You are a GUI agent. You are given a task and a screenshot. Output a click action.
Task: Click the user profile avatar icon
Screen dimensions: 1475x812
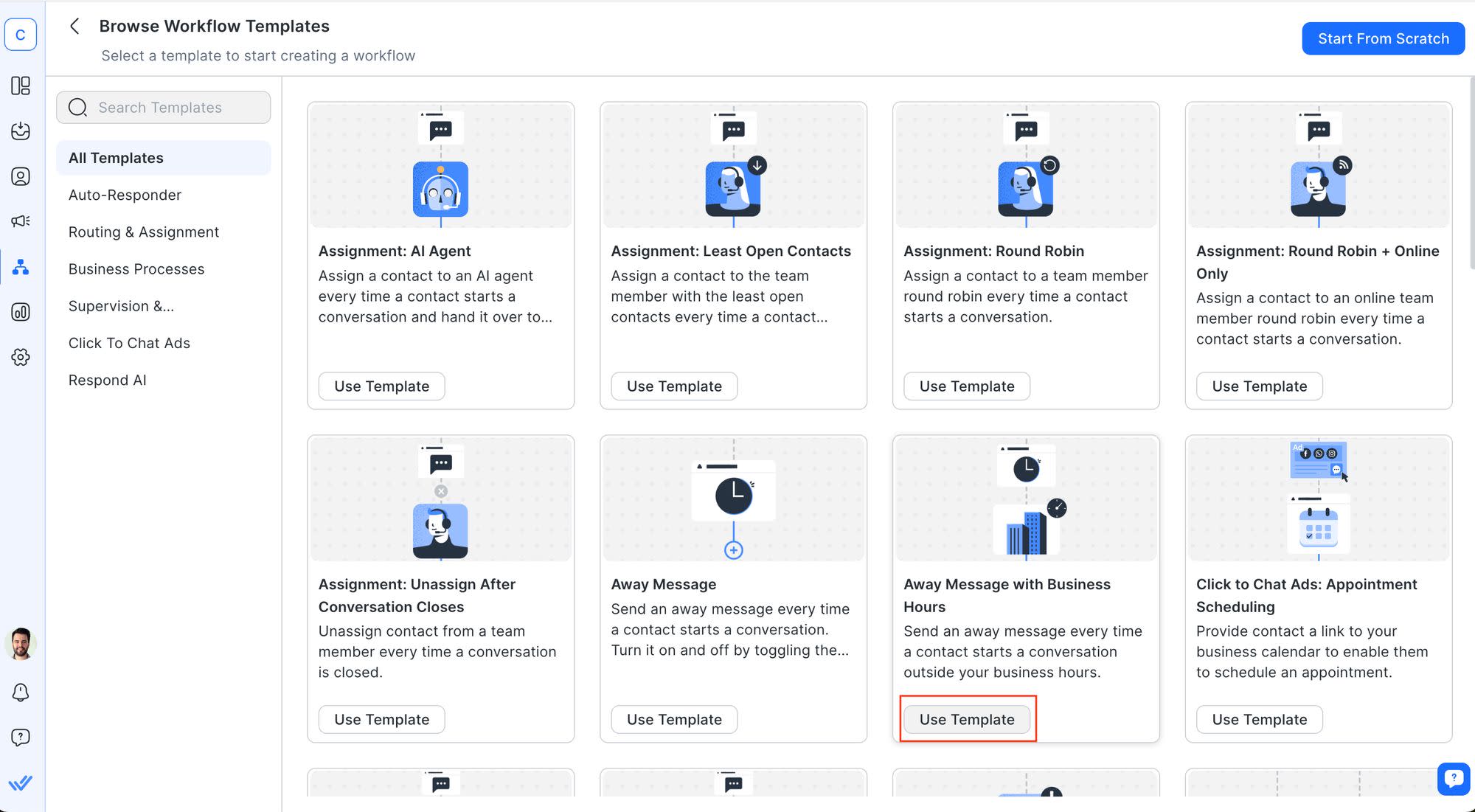click(21, 642)
